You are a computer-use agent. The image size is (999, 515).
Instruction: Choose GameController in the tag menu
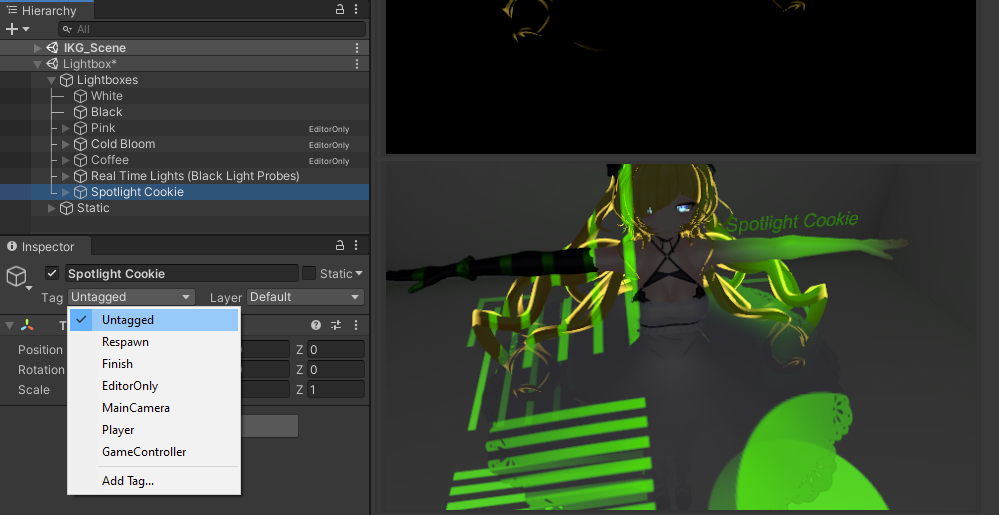pos(154,452)
